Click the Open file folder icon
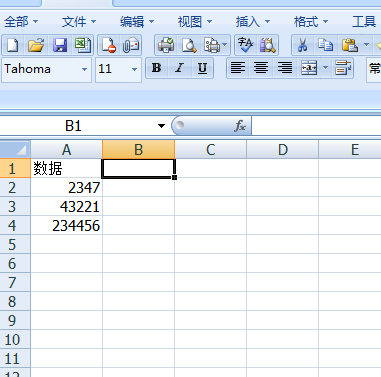This screenshot has width=381, height=377. pyautogui.click(x=36, y=45)
